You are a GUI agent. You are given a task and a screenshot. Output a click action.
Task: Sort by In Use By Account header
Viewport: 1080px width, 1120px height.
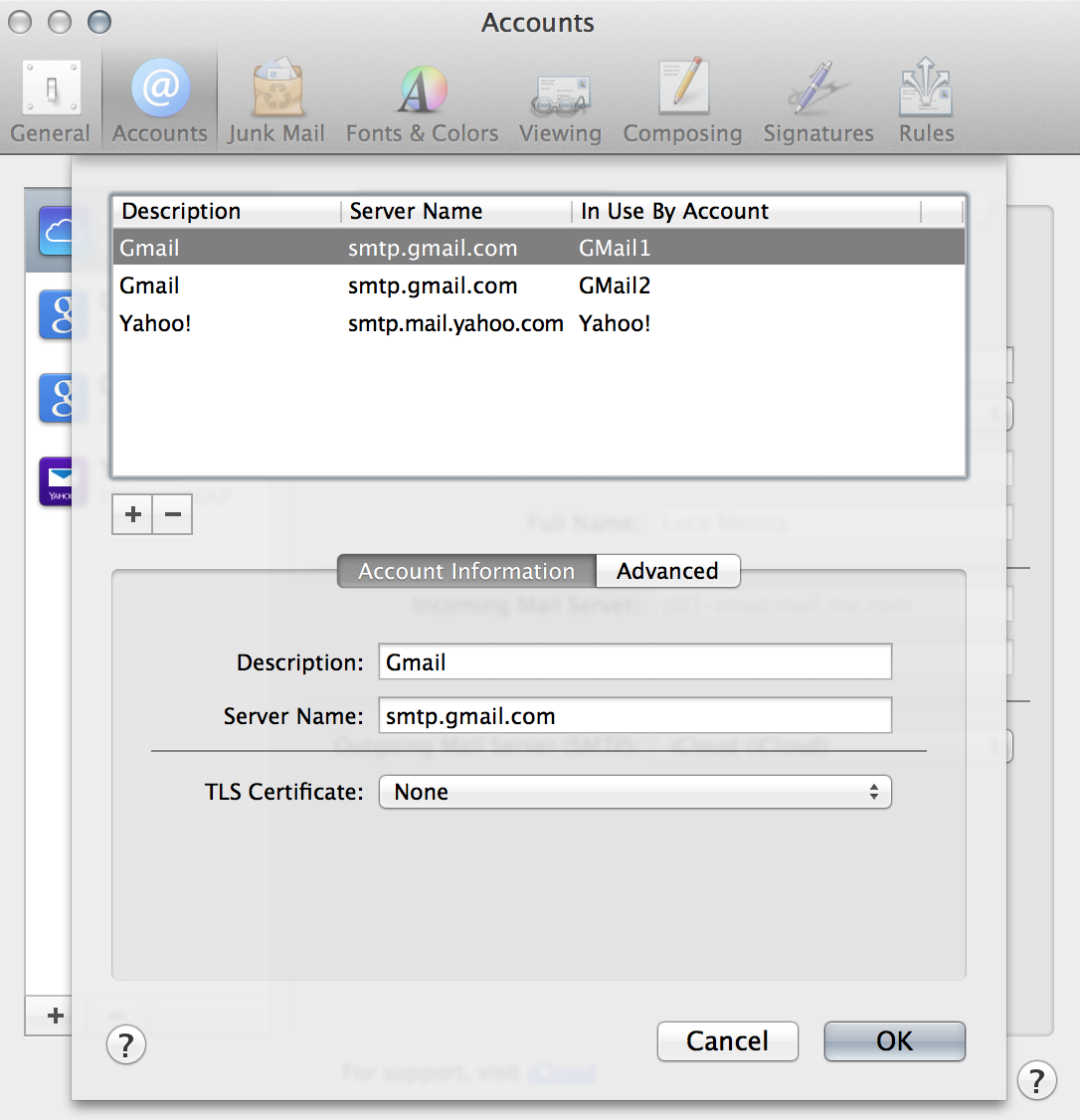pos(747,212)
